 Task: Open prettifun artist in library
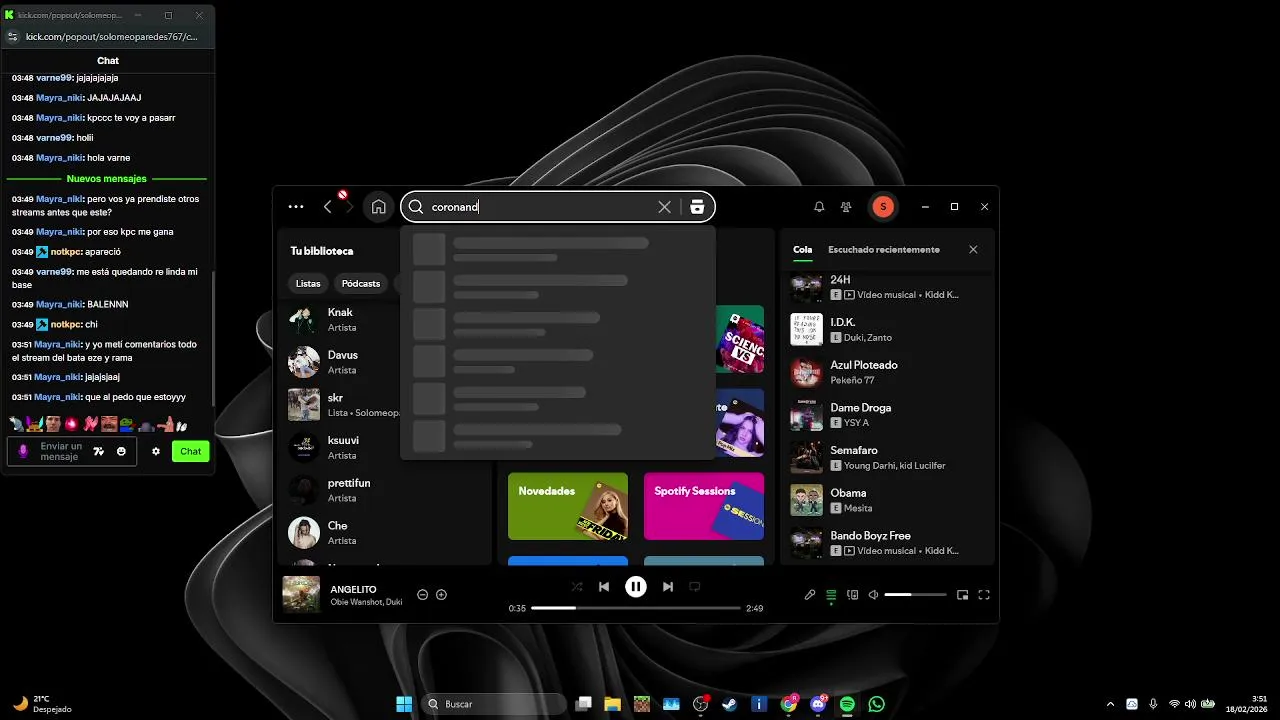click(384, 490)
